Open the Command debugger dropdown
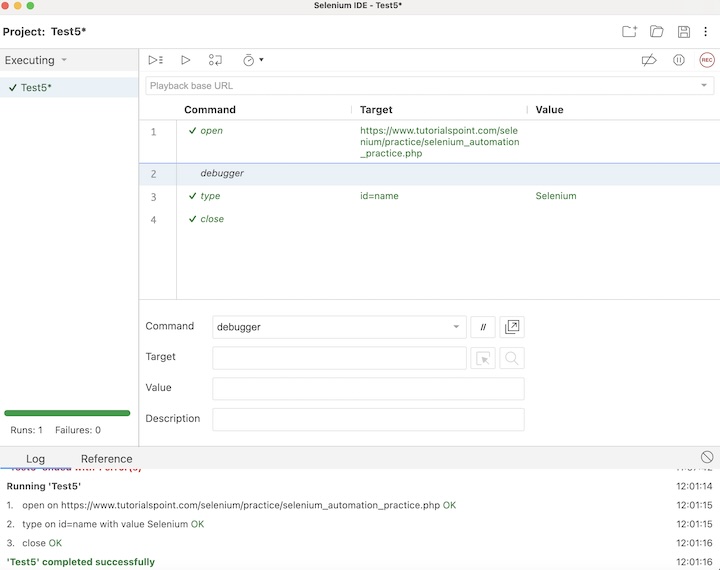 tap(457, 327)
